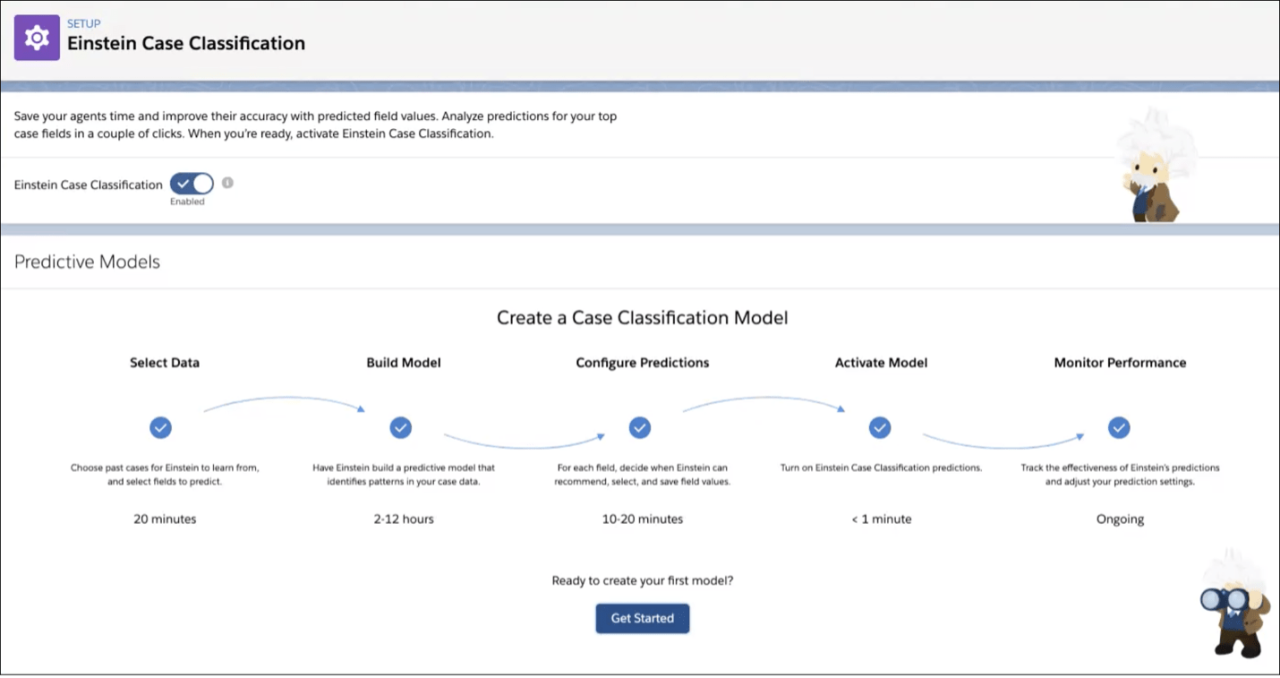Click the '2-12 hours' duration text

(404, 519)
